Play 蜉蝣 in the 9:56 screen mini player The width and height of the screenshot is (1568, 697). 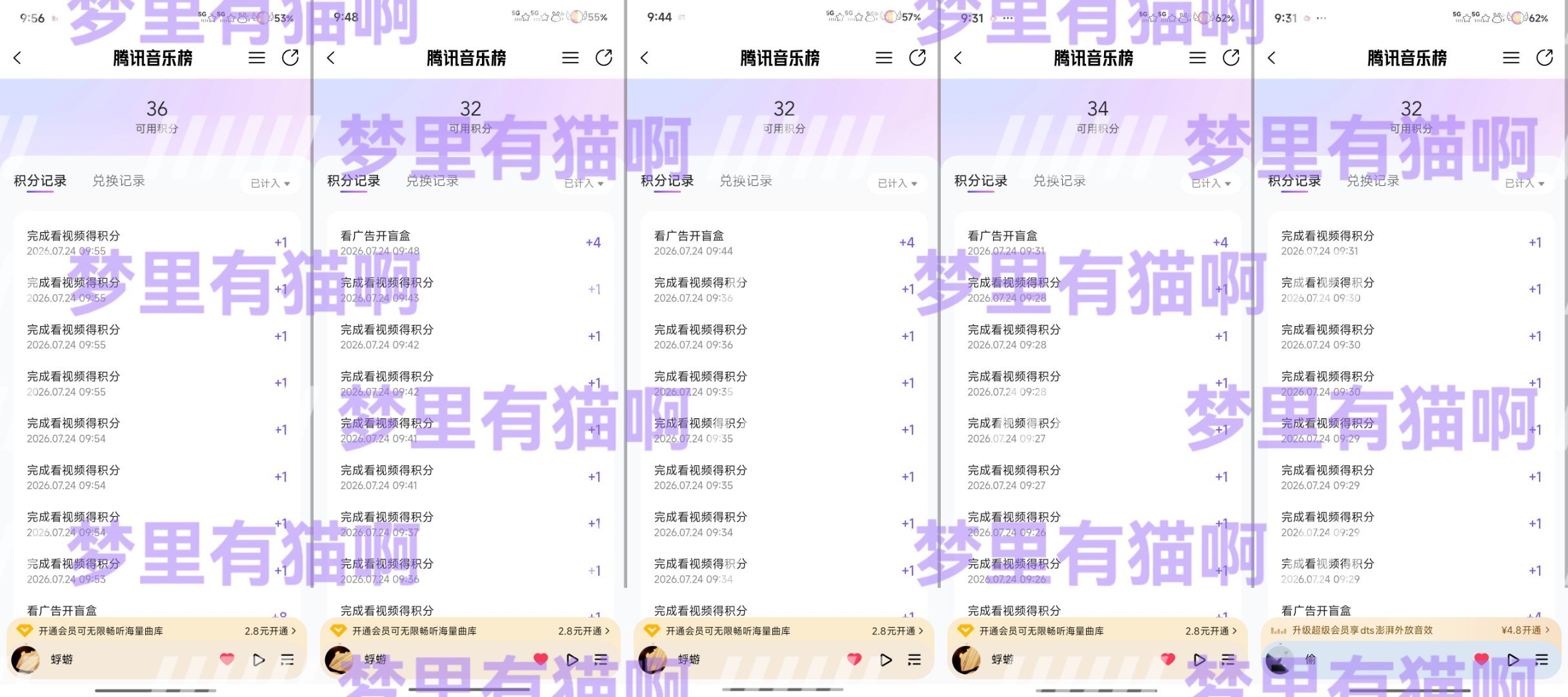pyautogui.click(x=259, y=660)
